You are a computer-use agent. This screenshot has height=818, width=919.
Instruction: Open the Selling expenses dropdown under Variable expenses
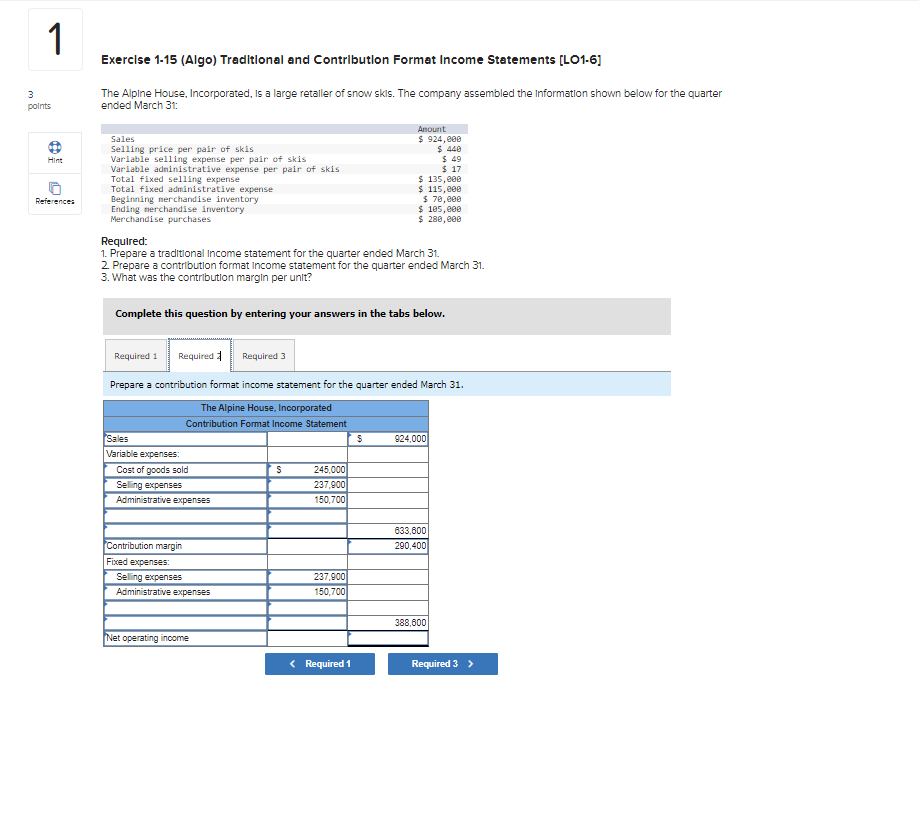(x=185, y=485)
